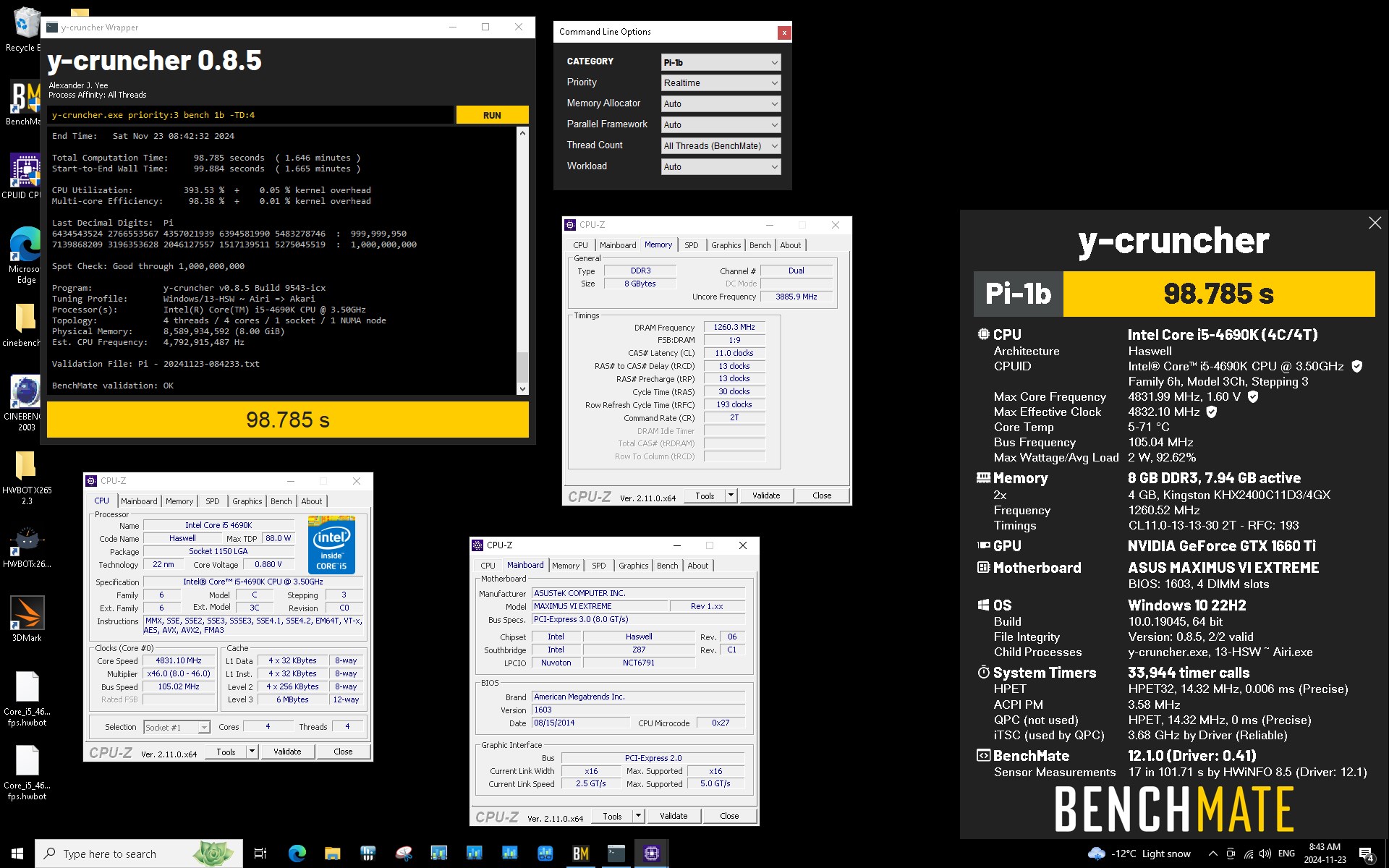
Task: Click the Type here to search box
Action: click(x=139, y=854)
